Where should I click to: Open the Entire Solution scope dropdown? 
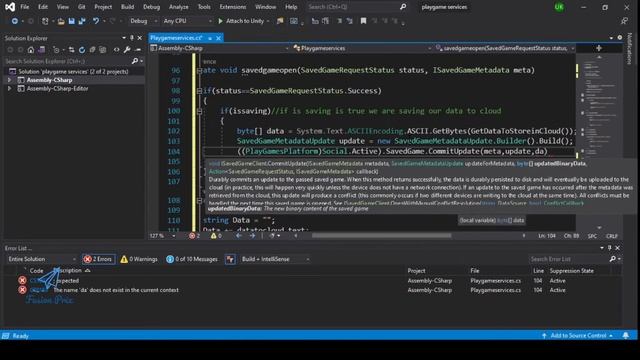[x=41, y=259]
